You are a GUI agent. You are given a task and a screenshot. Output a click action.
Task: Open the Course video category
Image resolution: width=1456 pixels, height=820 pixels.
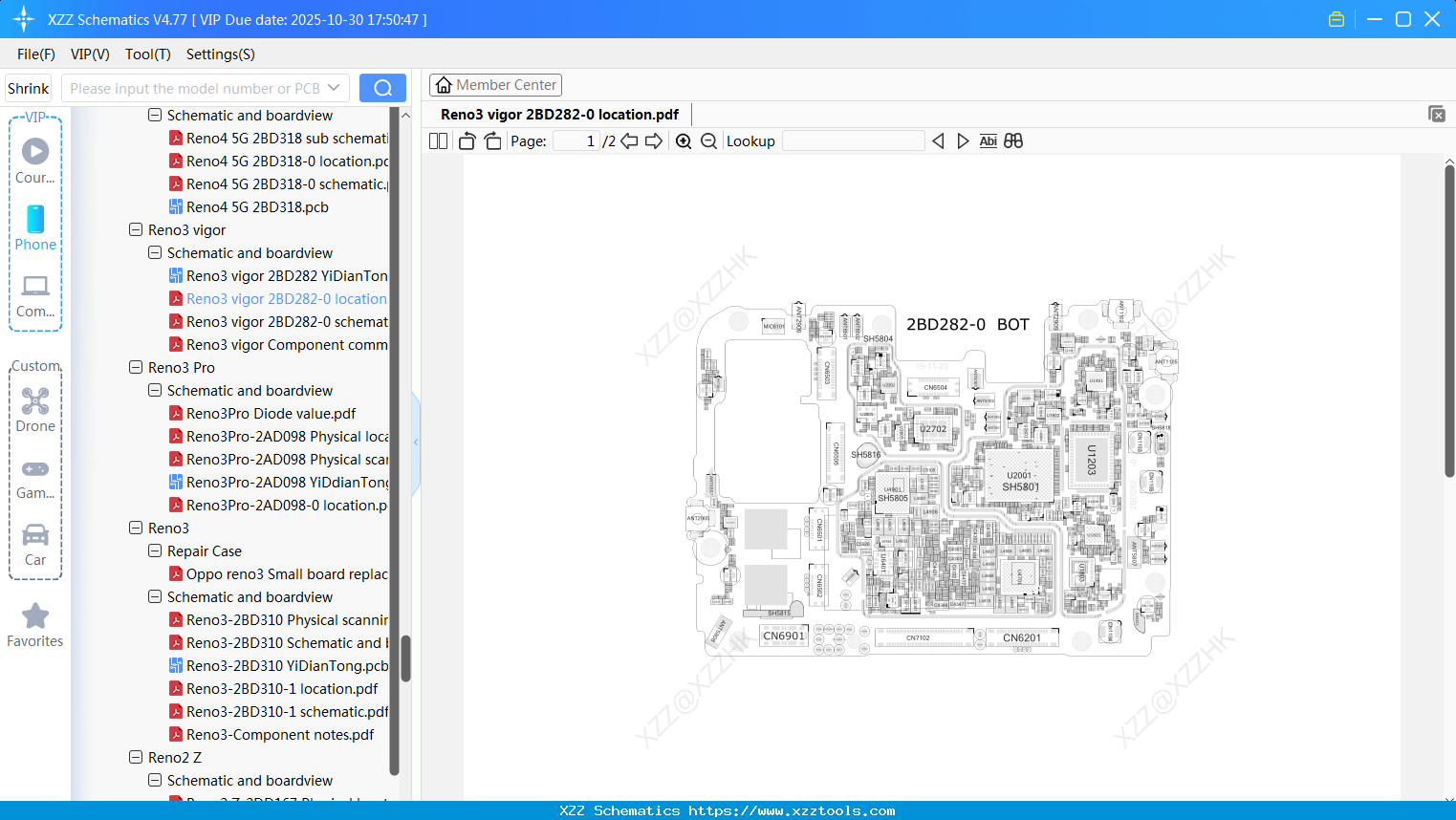[35, 161]
